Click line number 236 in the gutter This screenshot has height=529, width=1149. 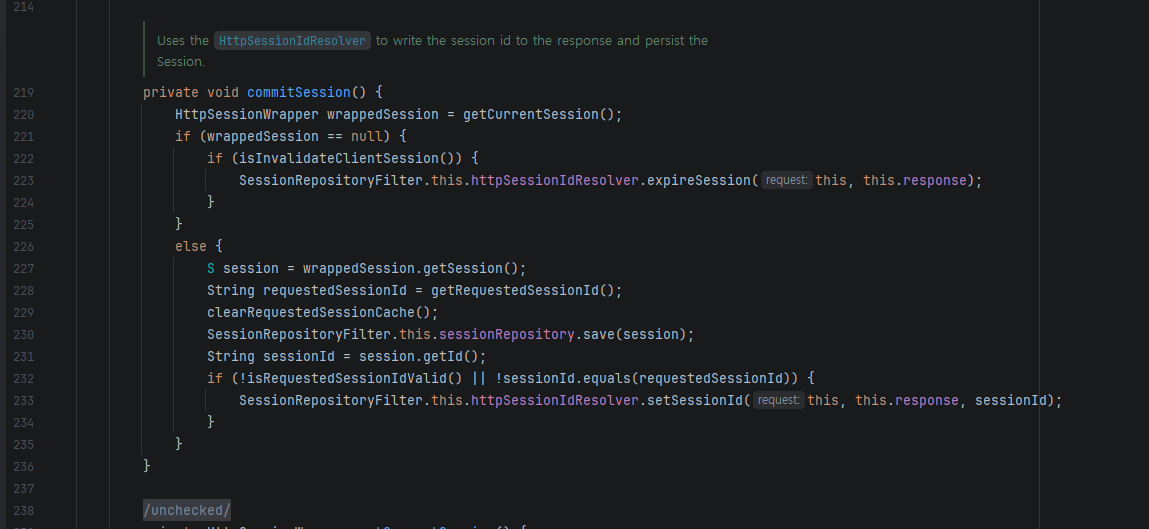pos(23,466)
